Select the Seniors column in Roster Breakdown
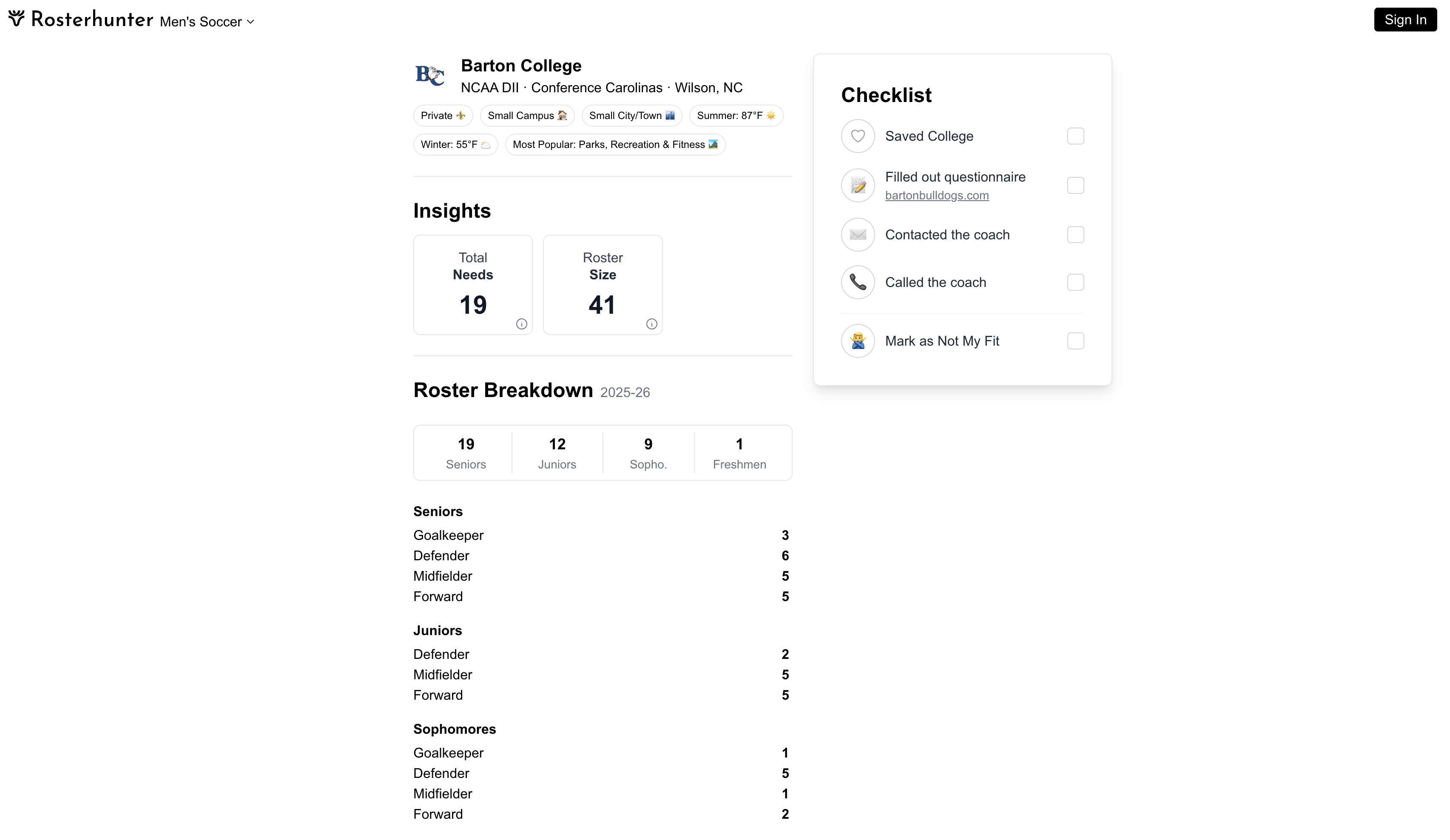 [466, 453]
